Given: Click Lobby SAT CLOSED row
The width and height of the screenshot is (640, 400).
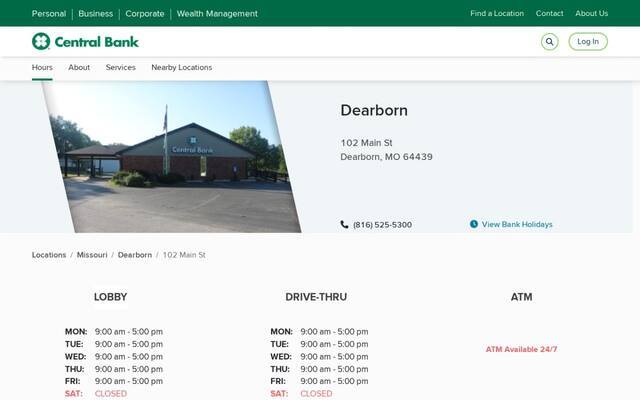Looking at the screenshot, I should coord(96,393).
